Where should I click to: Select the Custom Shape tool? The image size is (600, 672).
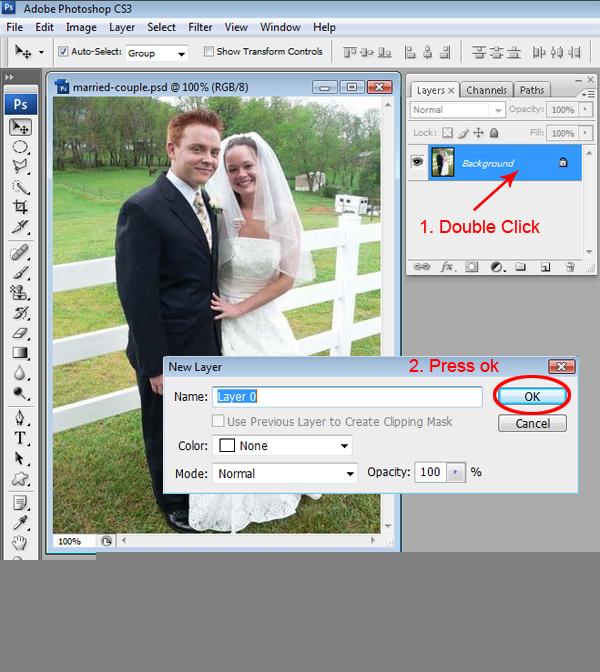pos(20,478)
